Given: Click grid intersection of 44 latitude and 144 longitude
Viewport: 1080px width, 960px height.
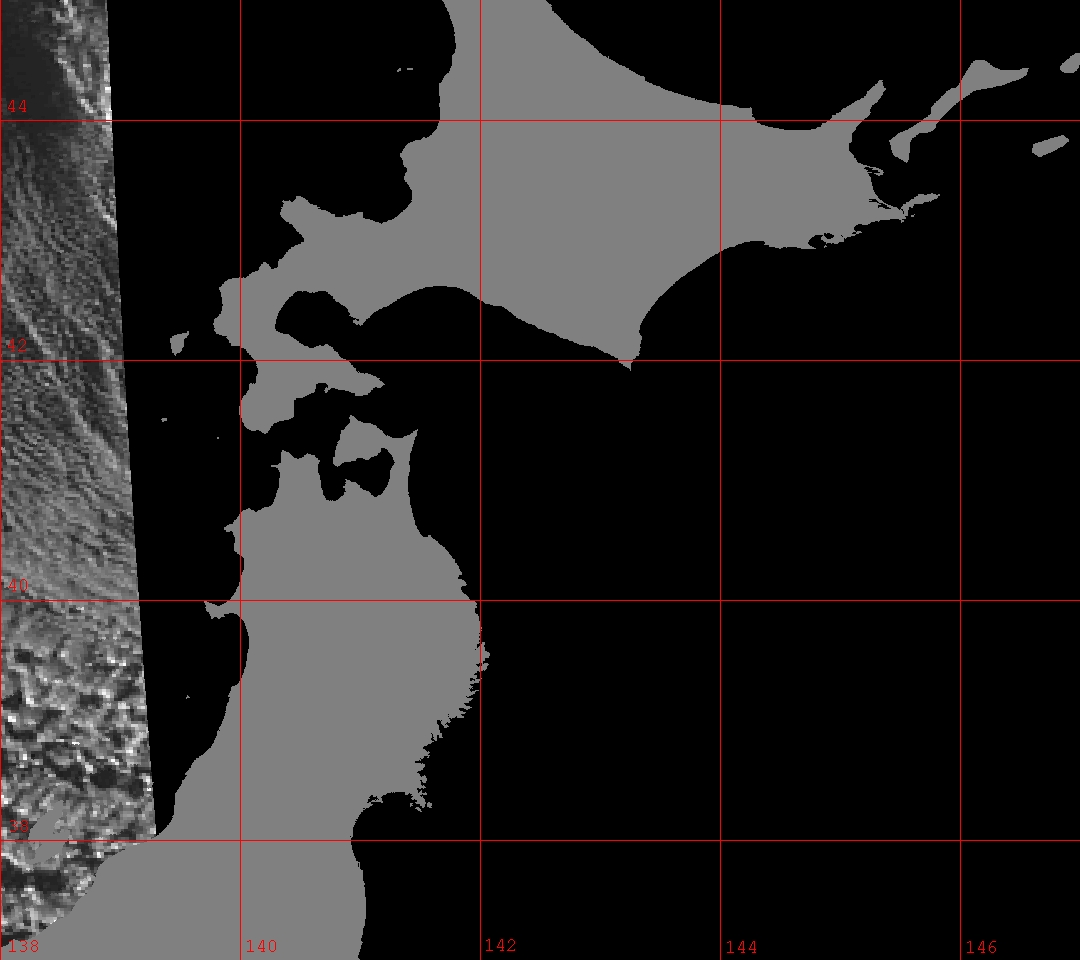Looking at the screenshot, I should pyautogui.click(x=720, y=121).
